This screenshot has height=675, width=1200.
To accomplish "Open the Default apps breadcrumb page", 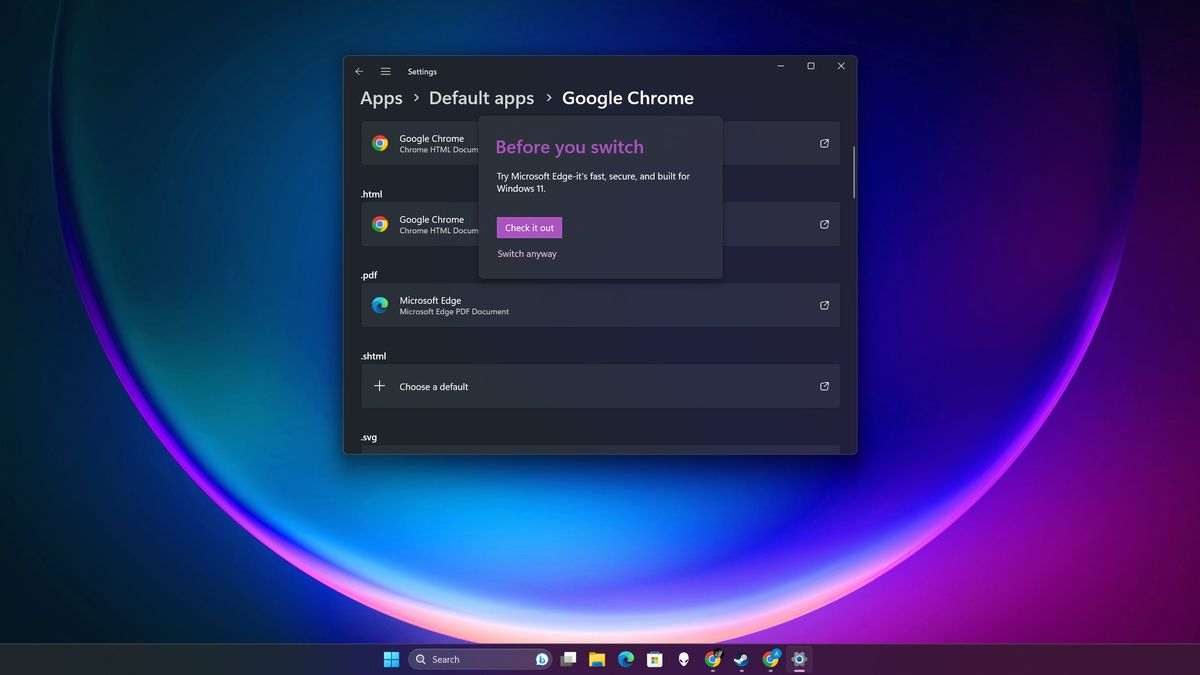I will [481, 97].
